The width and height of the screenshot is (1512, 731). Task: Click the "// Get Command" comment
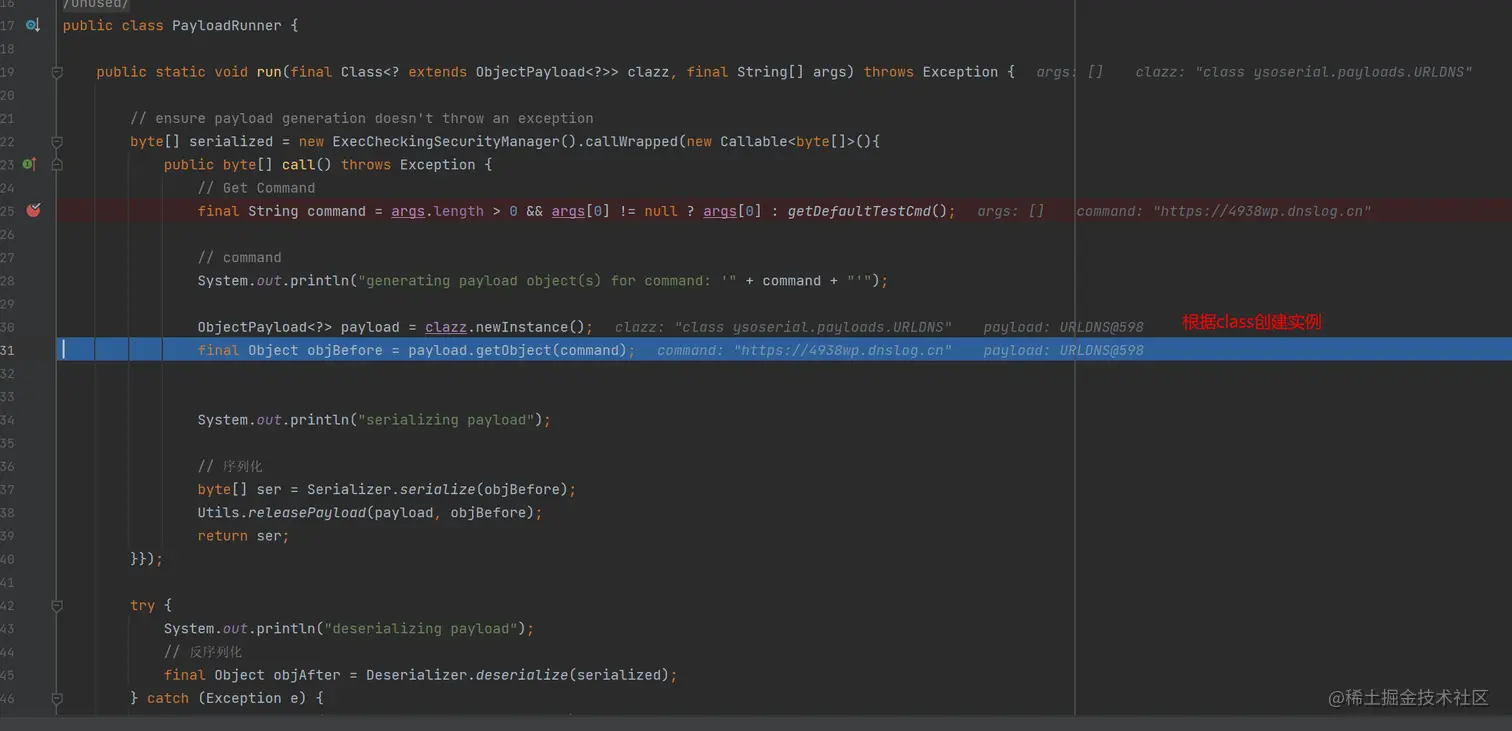(256, 188)
